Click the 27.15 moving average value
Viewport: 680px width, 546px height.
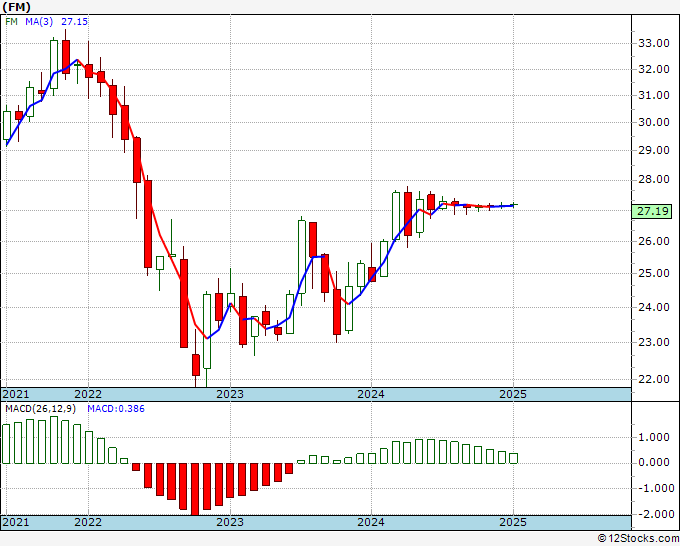pos(74,21)
